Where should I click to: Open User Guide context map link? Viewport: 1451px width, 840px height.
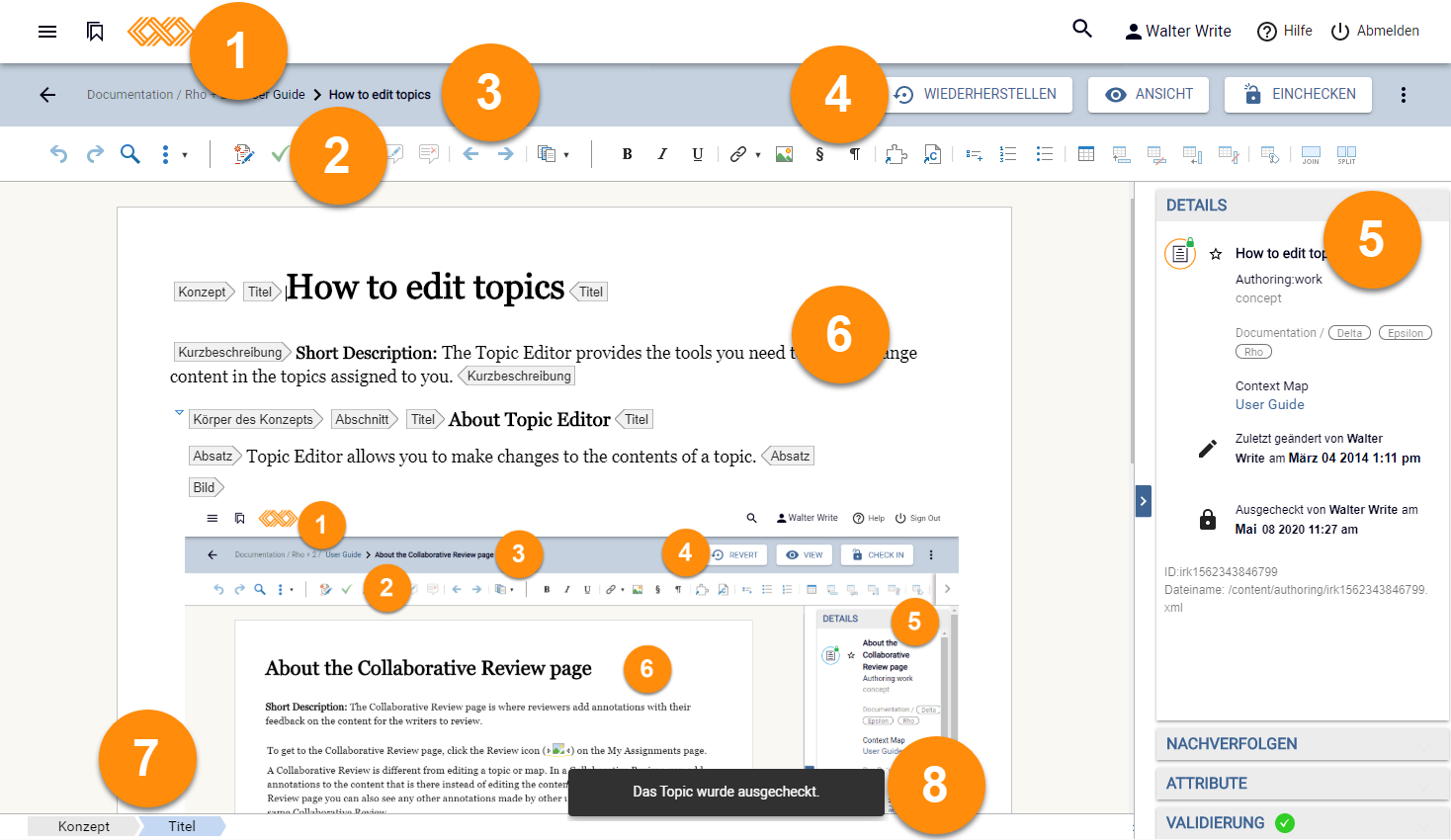[1269, 404]
